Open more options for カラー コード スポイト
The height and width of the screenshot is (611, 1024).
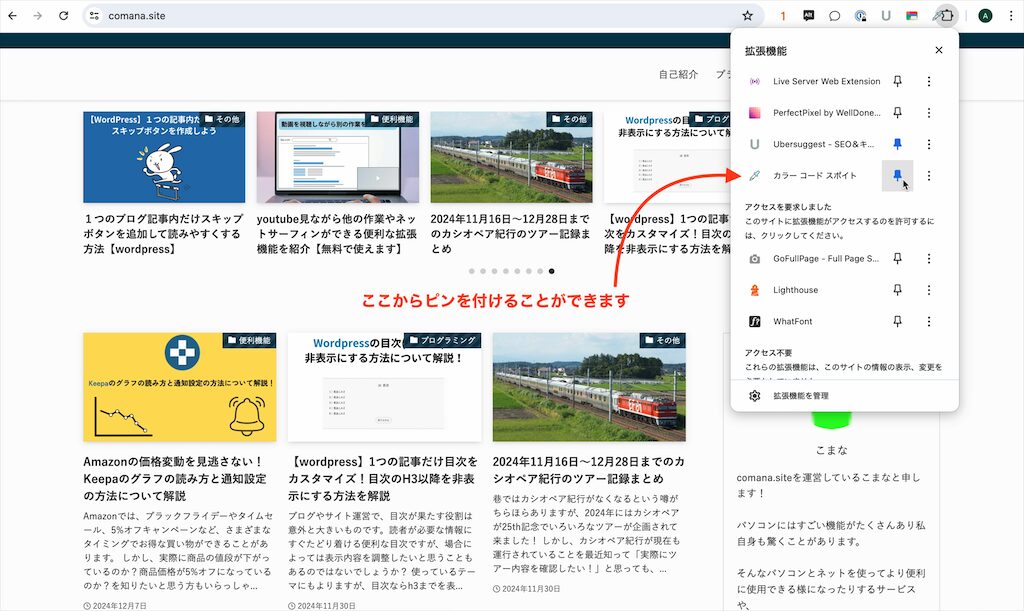[x=929, y=175]
